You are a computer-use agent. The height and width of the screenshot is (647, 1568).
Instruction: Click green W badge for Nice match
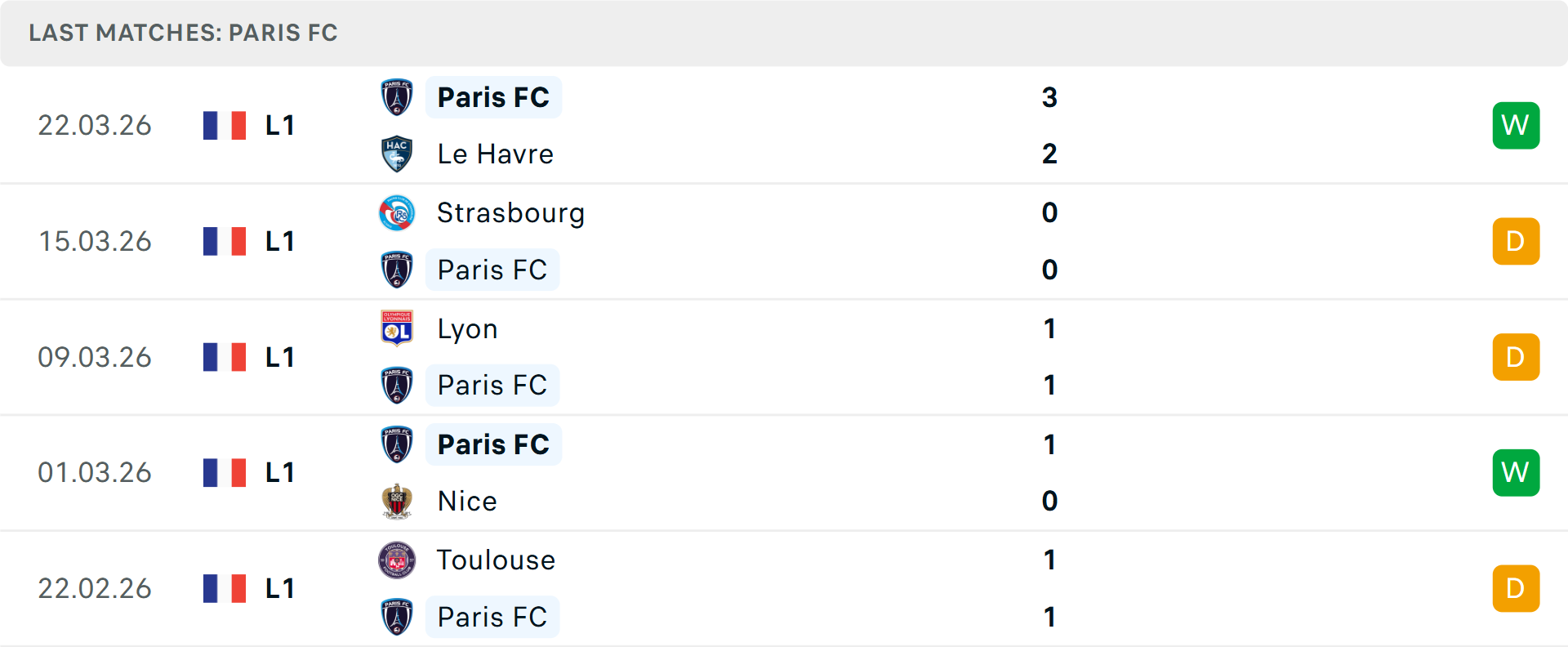(1516, 472)
